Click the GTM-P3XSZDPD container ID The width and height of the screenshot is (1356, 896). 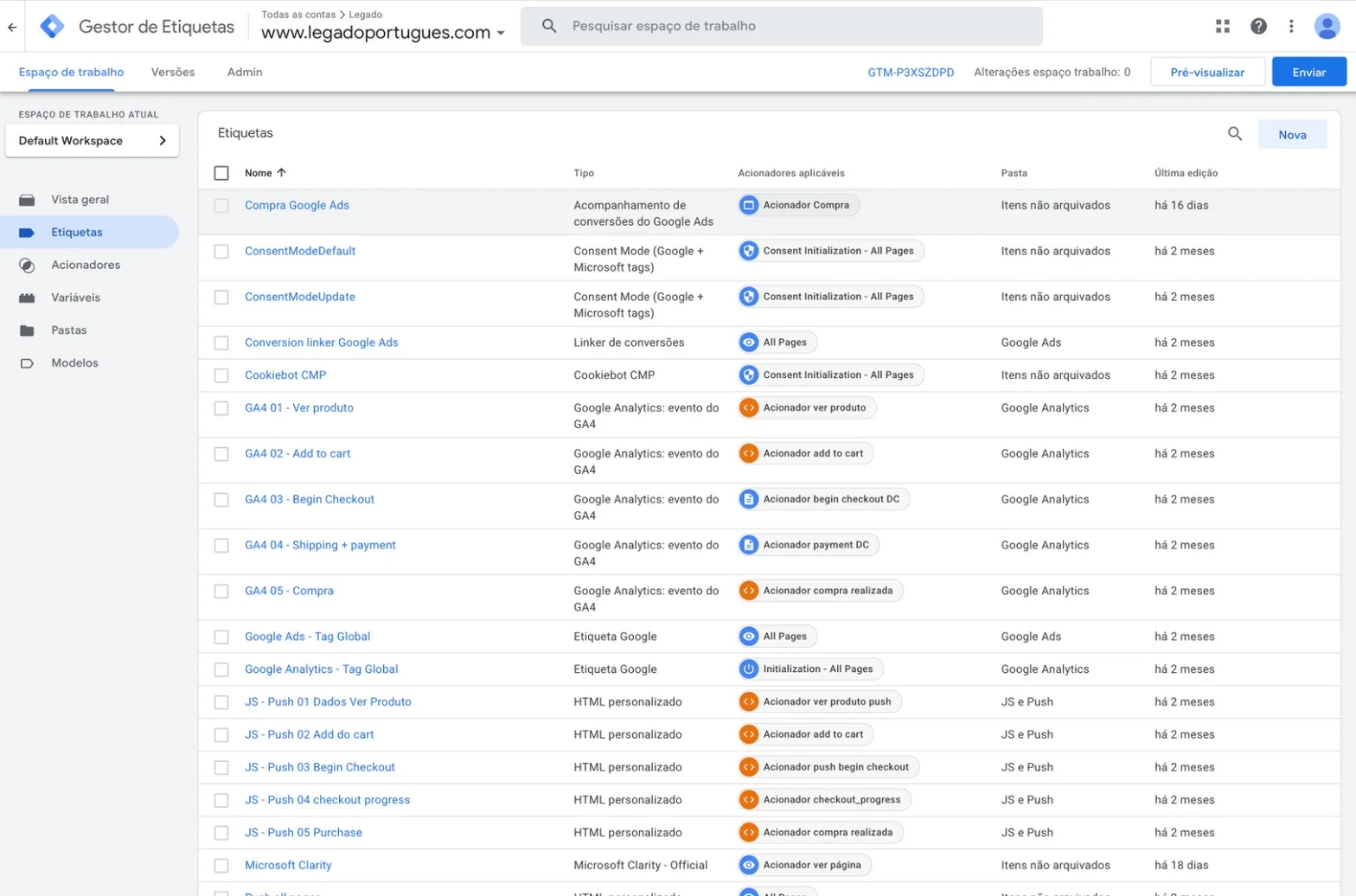click(911, 73)
